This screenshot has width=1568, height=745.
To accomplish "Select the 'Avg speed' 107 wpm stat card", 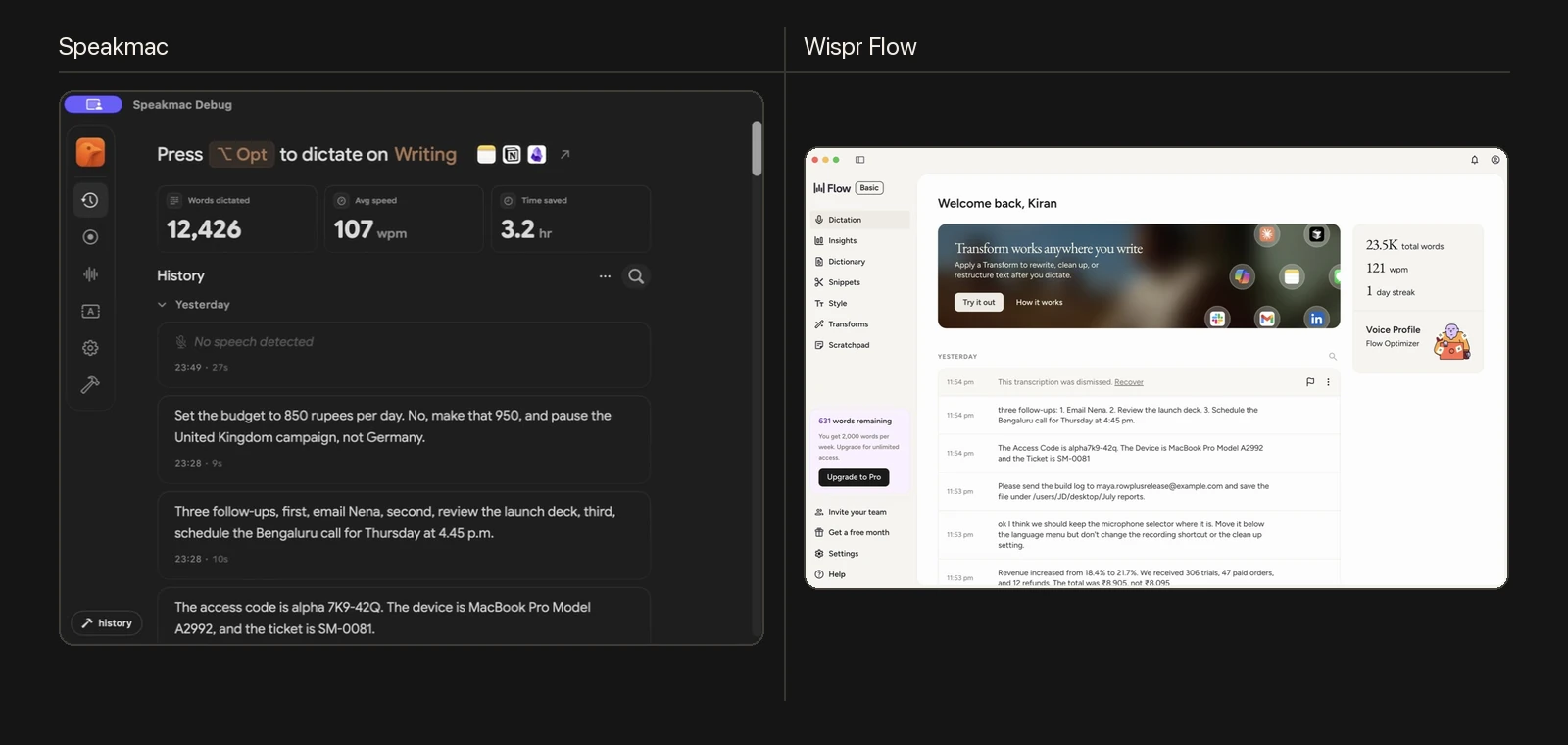I will (x=404, y=219).
